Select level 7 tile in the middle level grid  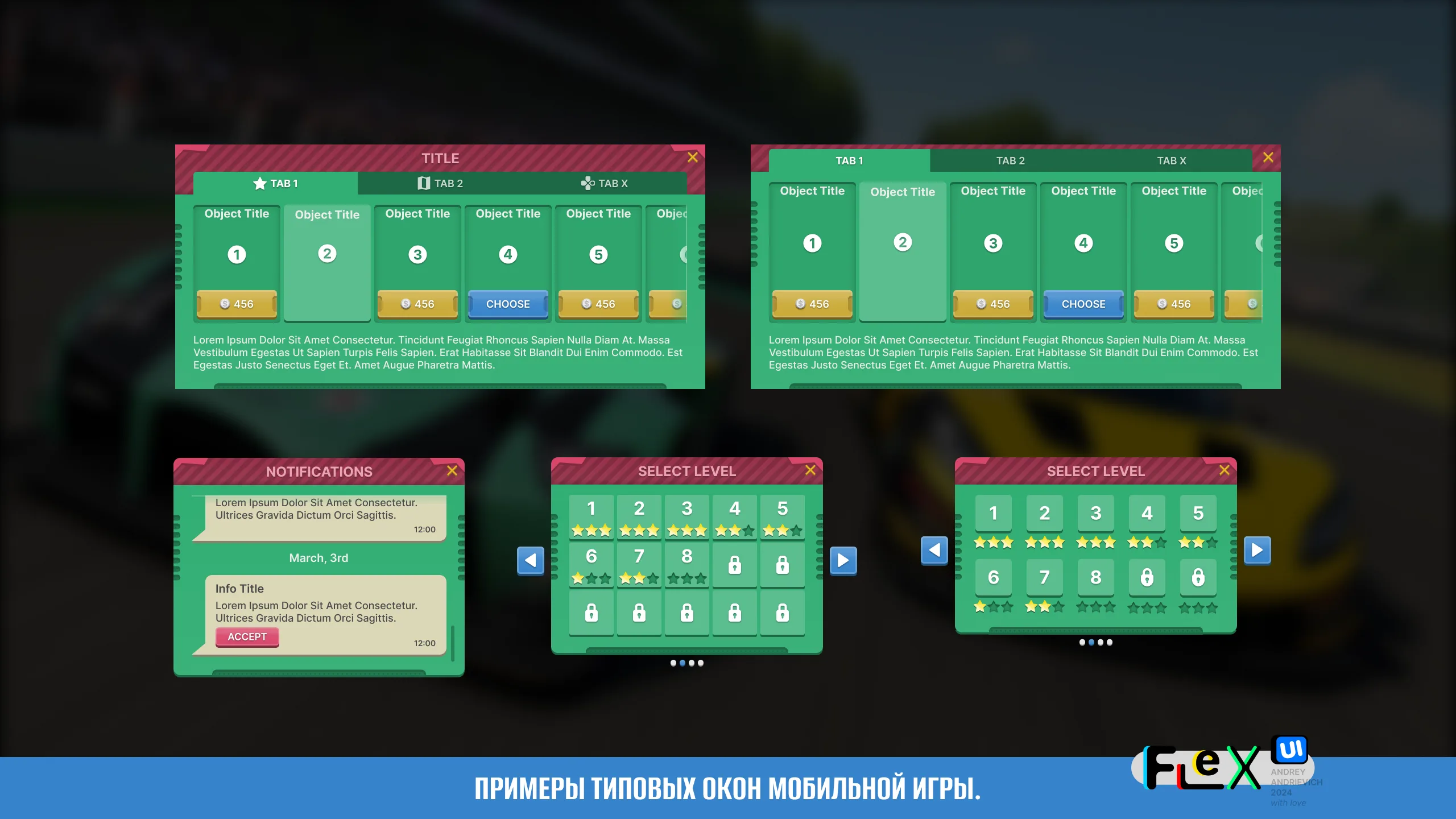click(x=639, y=565)
